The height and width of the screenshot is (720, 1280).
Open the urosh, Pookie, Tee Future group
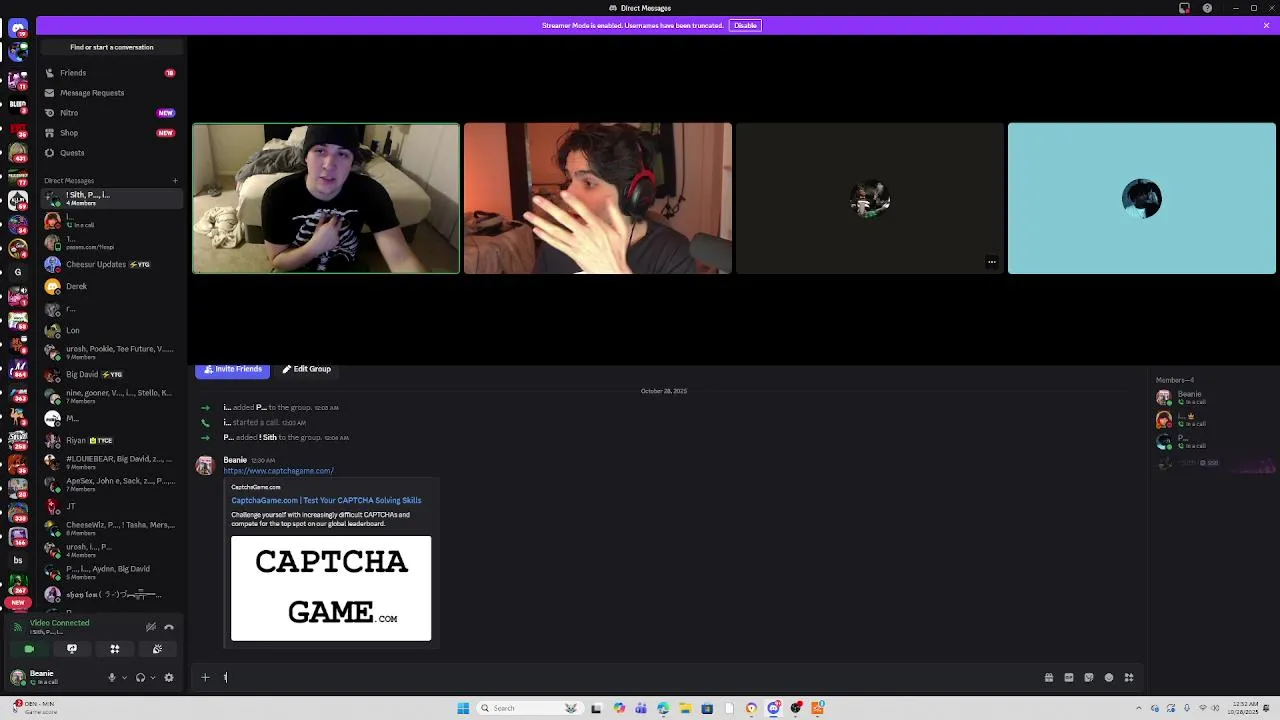coord(111,352)
